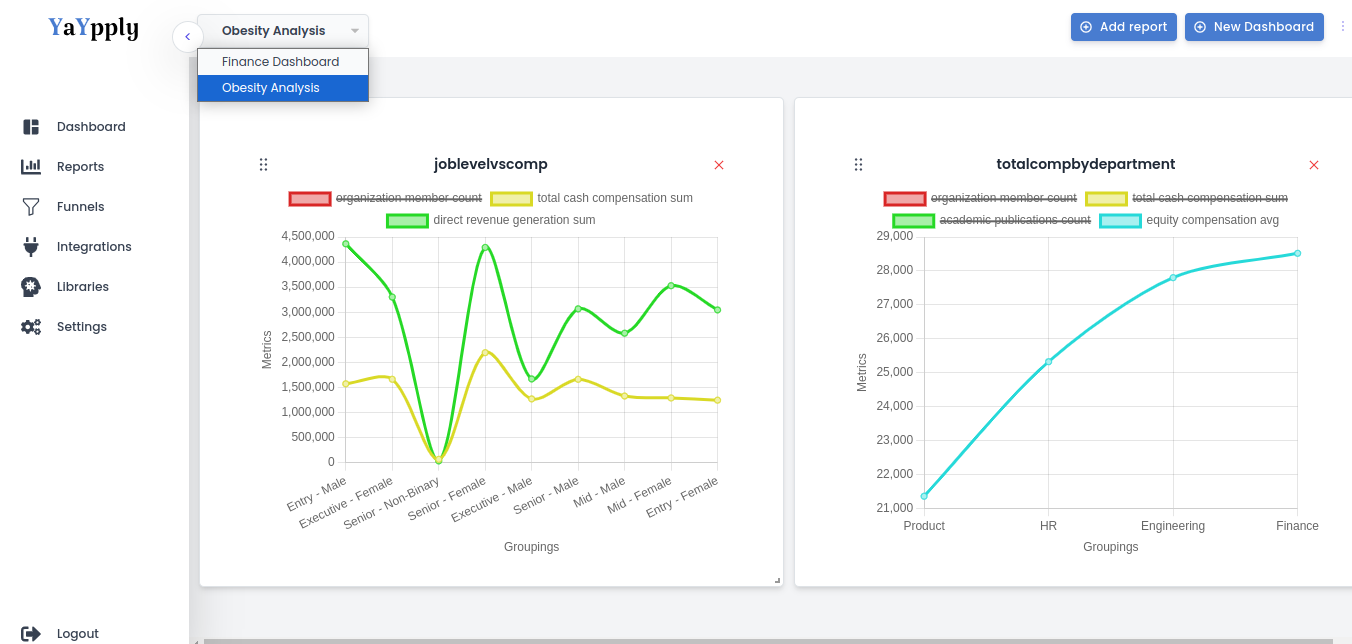Open Settings using the gears icon
The height and width of the screenshot is (644, 1352).
click(31, 327)
